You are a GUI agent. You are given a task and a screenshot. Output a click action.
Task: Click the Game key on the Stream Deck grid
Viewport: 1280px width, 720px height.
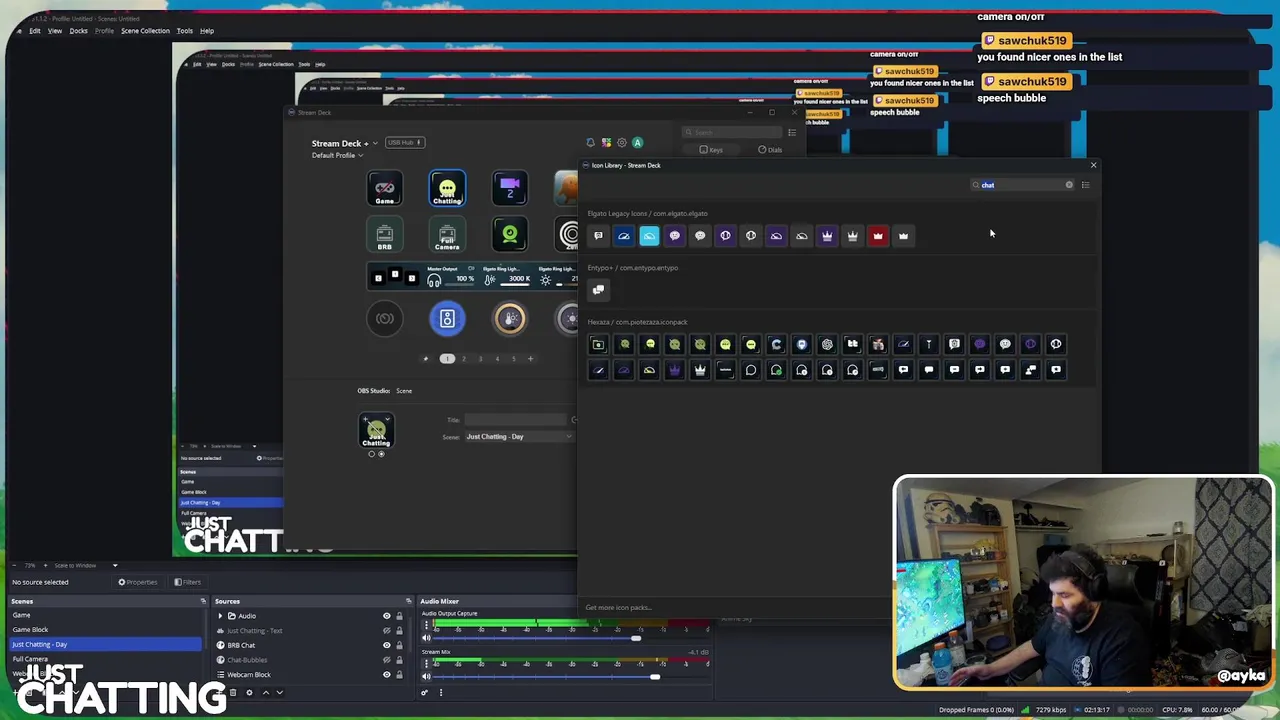(x=385, y=188)
